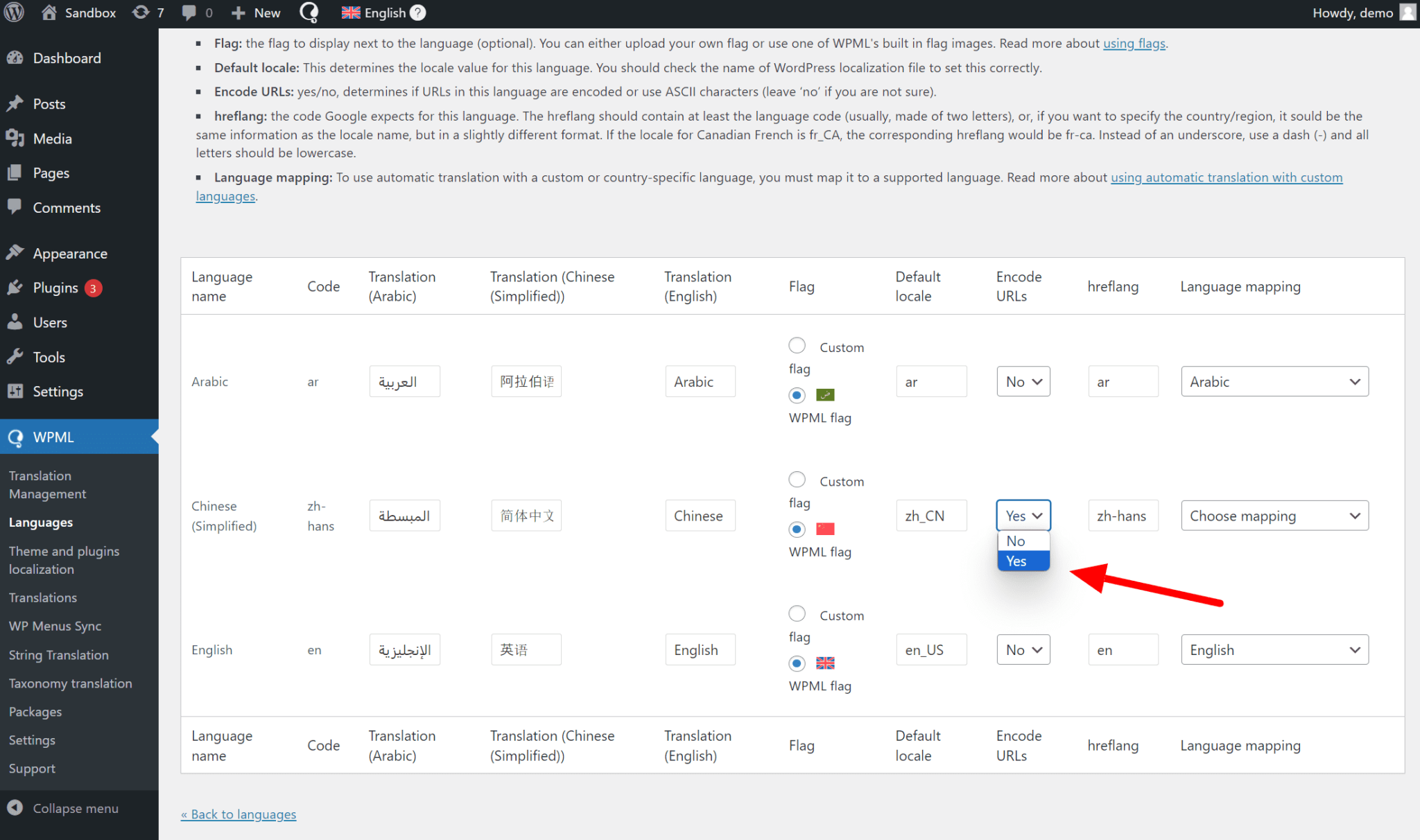
Task: Open the Languages submenu item under WPML
Action: pyautogui.click(x=40, y=522)
